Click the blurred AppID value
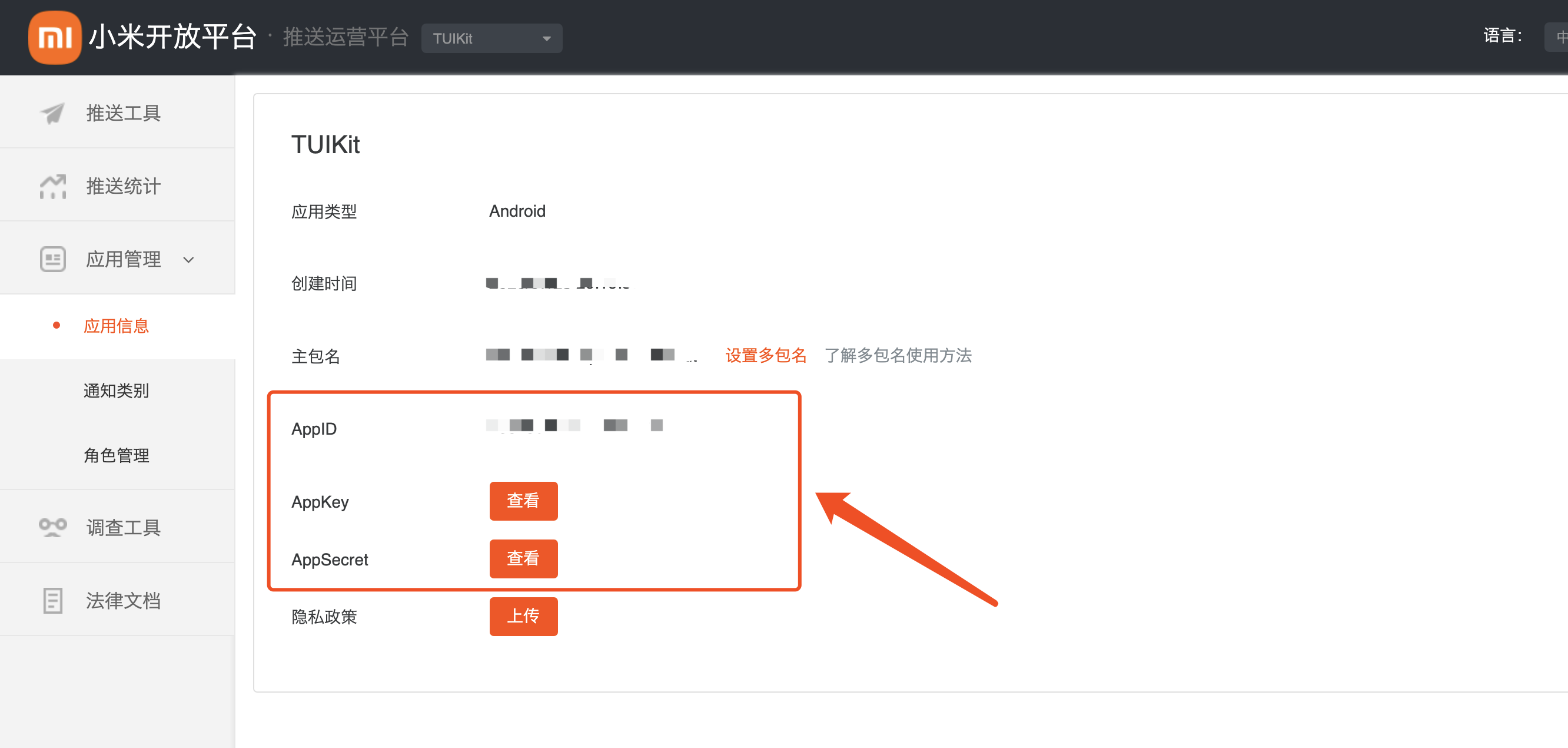Screen dimensions: 1568x748 tap(574, 425)
